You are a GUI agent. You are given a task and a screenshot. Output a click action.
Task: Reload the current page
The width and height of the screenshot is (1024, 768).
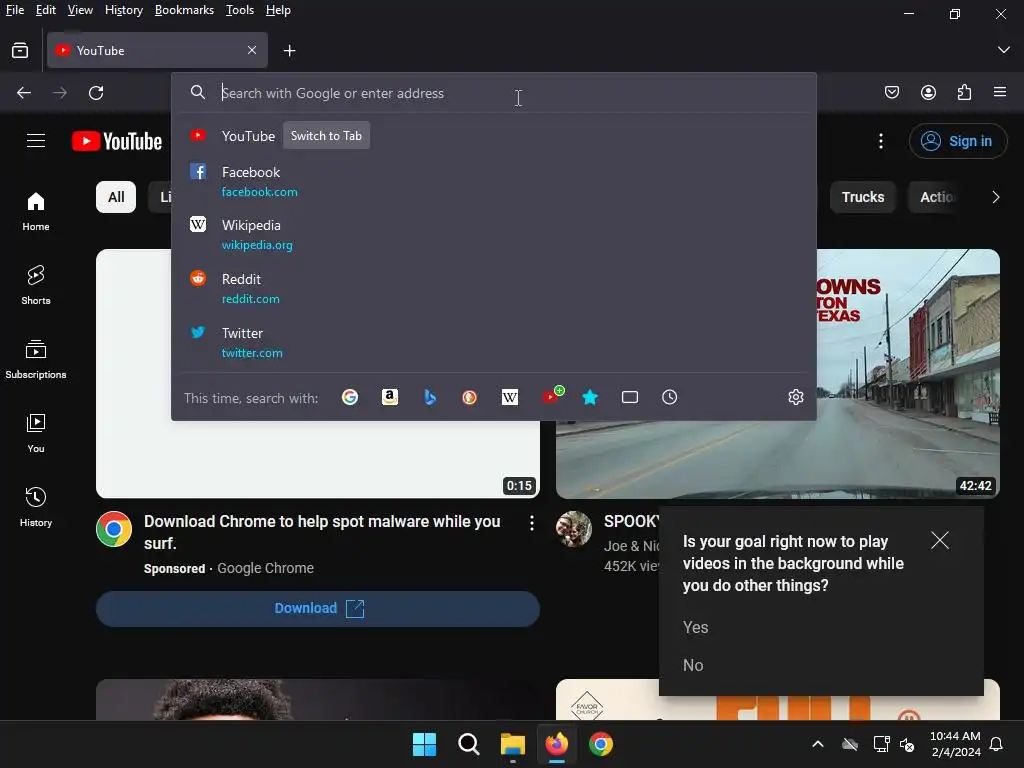(96, 93)
